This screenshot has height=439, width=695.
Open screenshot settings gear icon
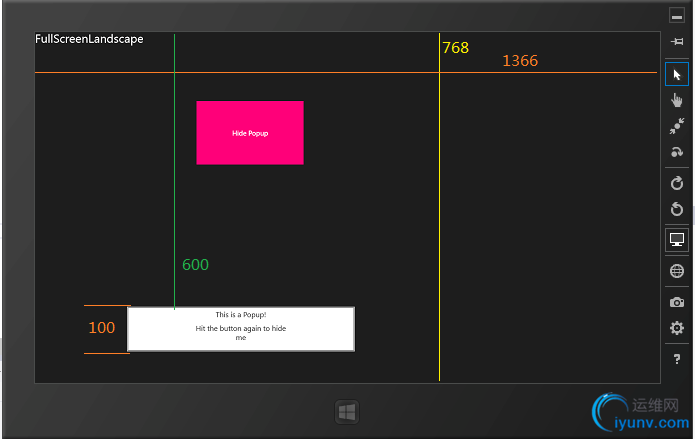click(x=677, y=328)
